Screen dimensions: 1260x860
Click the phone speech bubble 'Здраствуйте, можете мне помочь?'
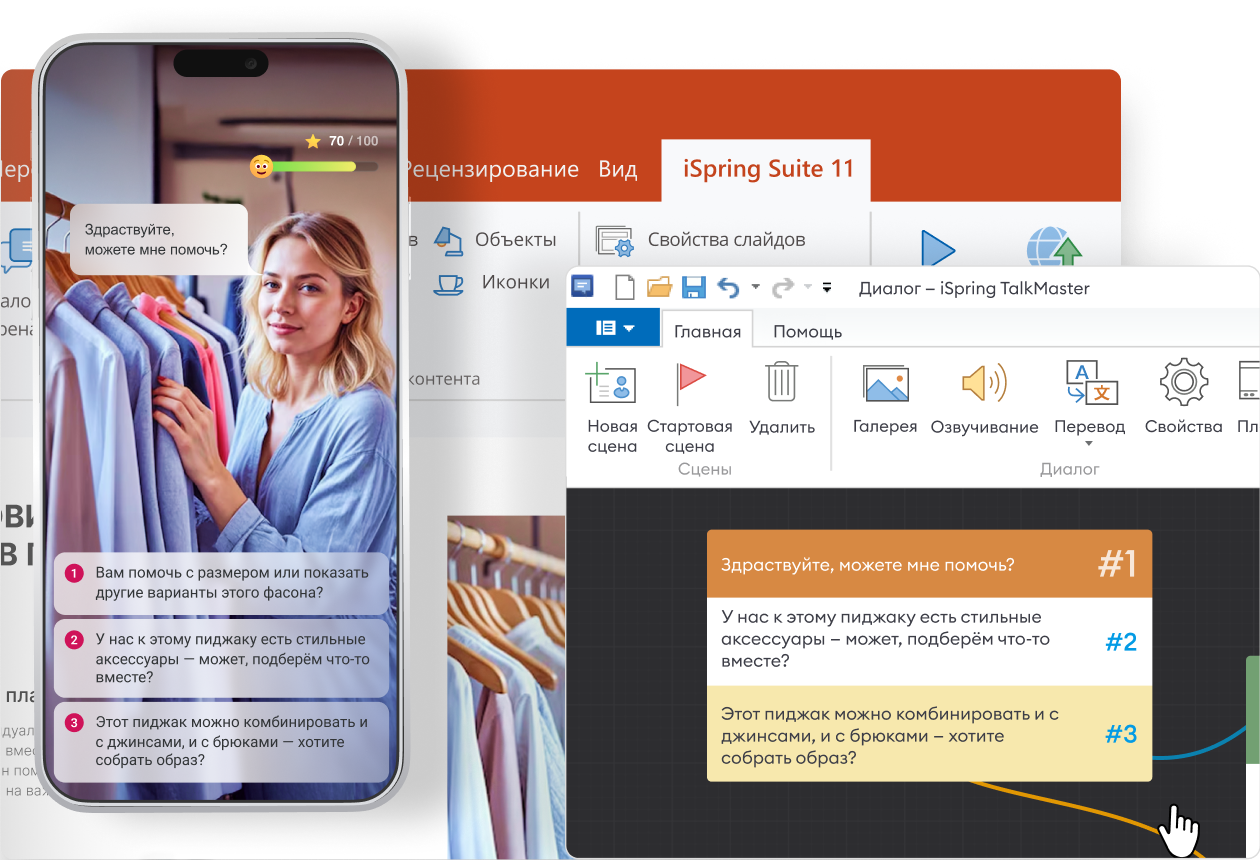pyautogui.click(x=158, y=239)
